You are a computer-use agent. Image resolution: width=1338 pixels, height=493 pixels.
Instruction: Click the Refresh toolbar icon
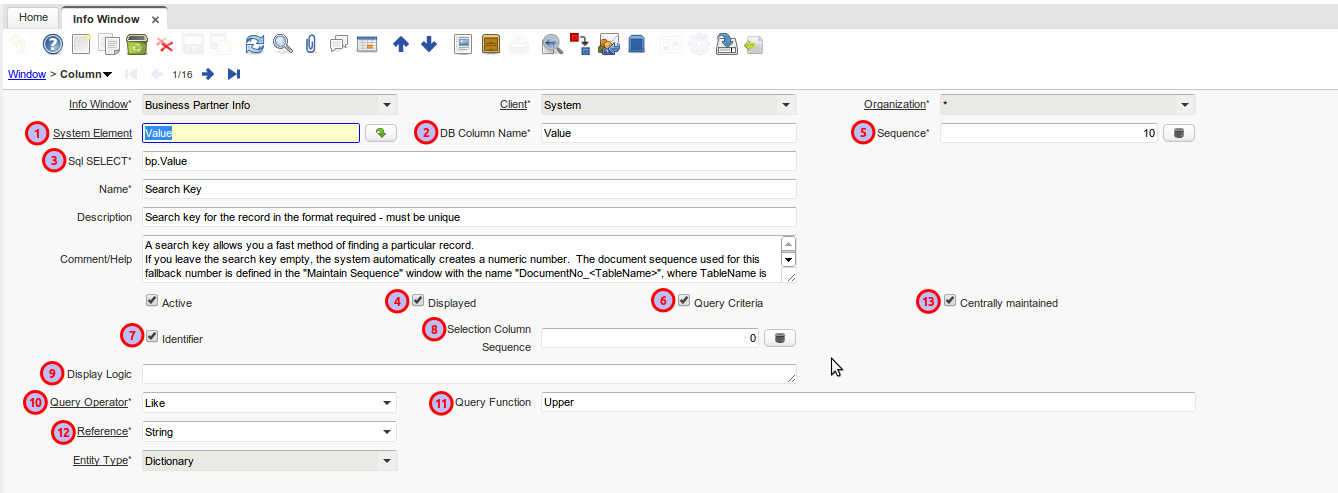coord(255,44)
